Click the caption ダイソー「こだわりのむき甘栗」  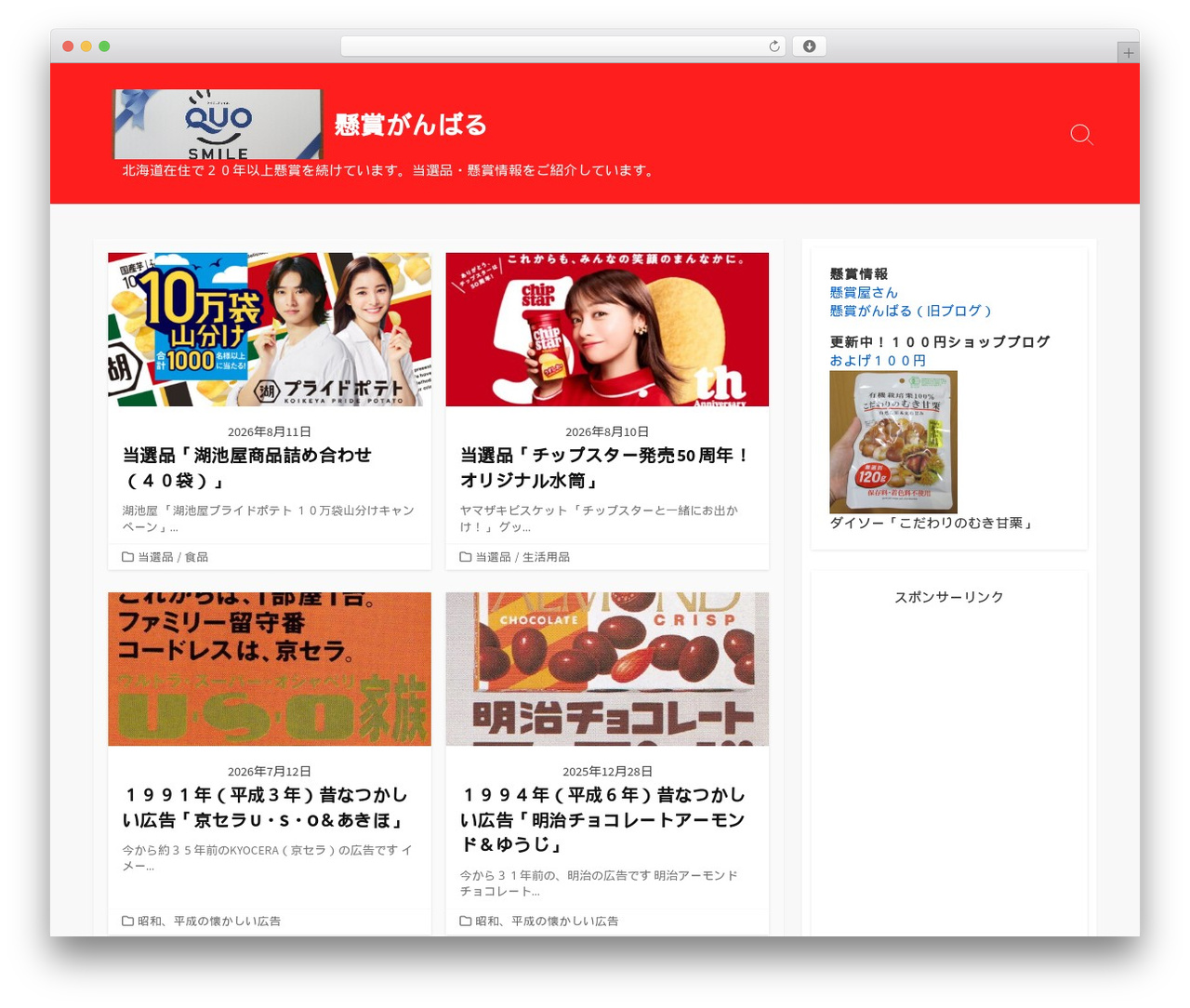click(x=932, y=524)
